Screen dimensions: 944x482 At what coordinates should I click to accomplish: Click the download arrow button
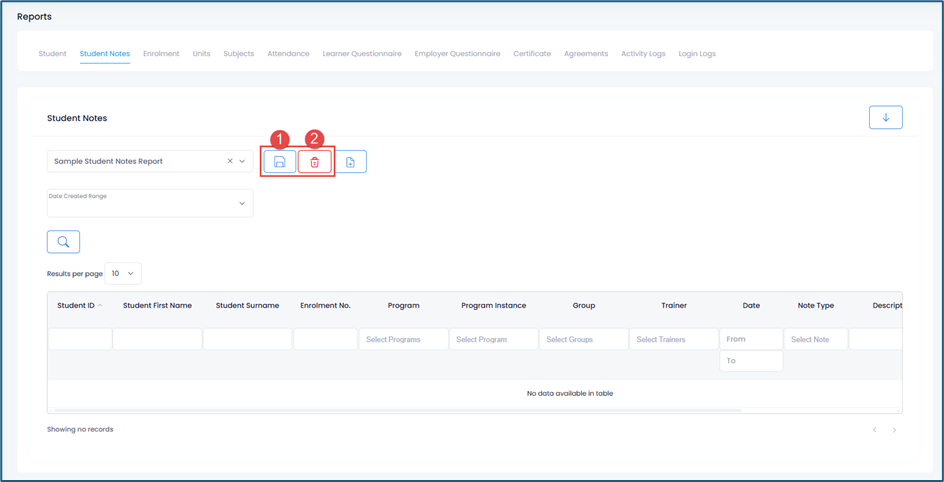pyautogui.click(x=885, y=118)
